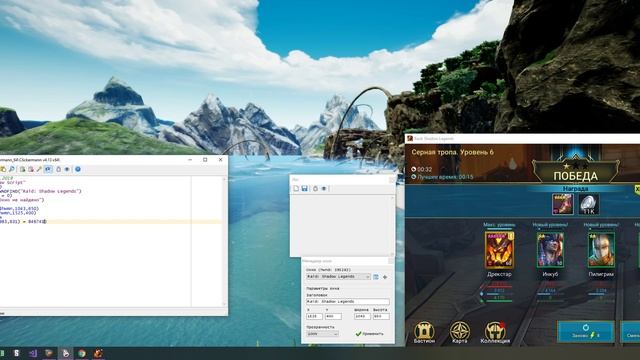Viewport: 640px width, 360px height.
Task: Click the Visual Studio taskbar icon
Action: click(x=33, y=353)
